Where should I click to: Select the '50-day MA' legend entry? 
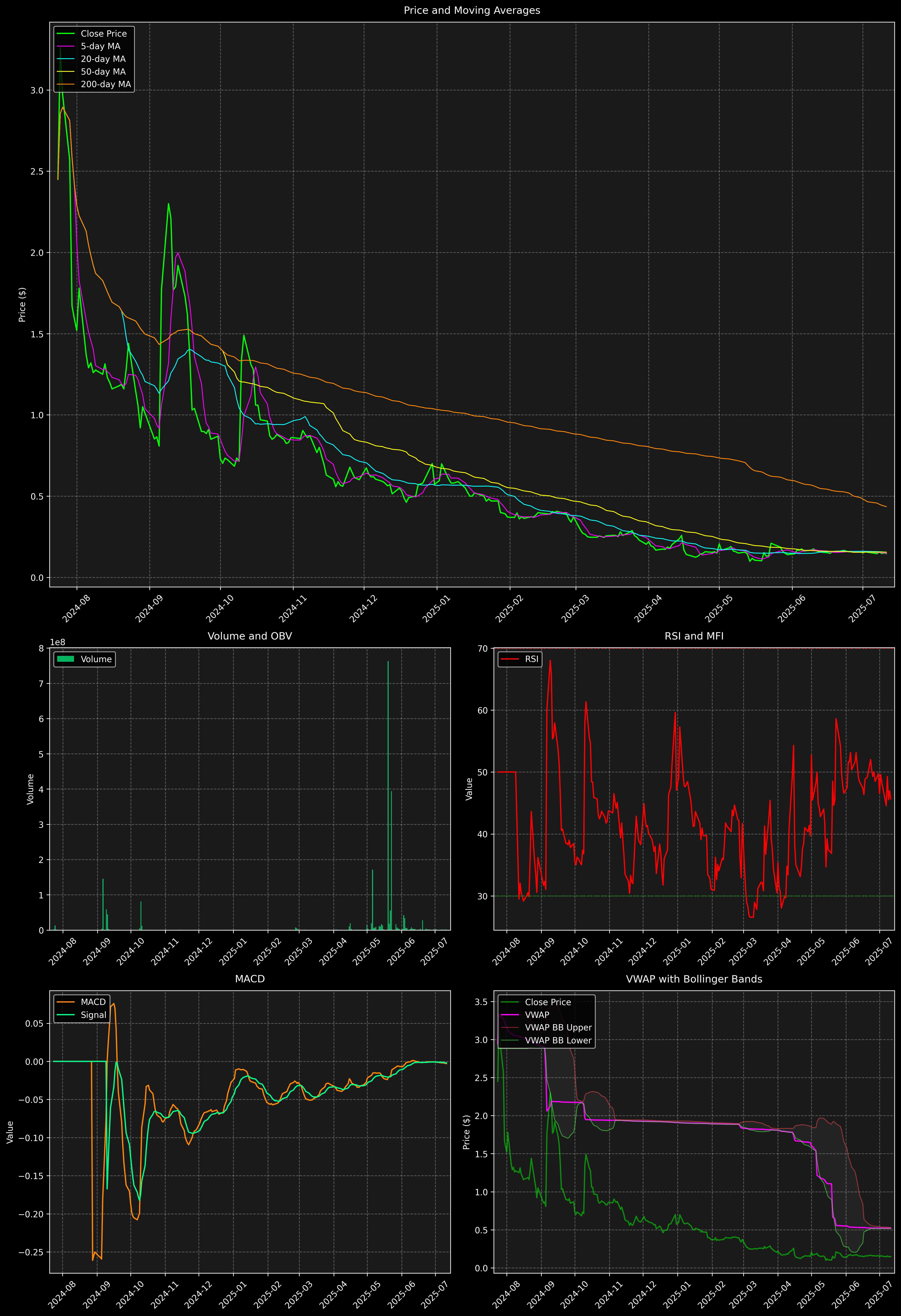(103, 72)
